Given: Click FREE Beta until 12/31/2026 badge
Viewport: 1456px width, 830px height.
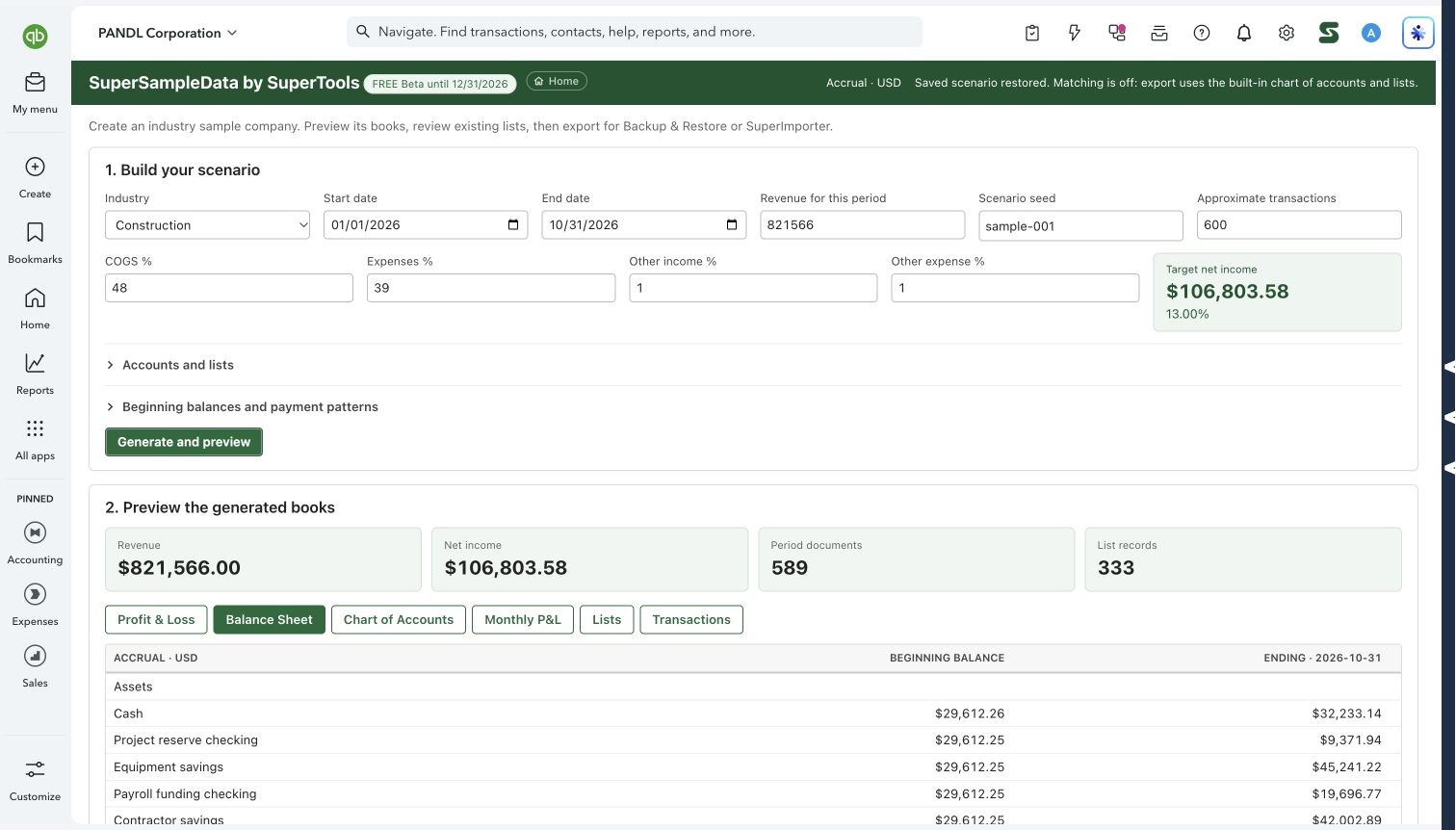Looking at the screenshot, I should (x=440, y=84).
